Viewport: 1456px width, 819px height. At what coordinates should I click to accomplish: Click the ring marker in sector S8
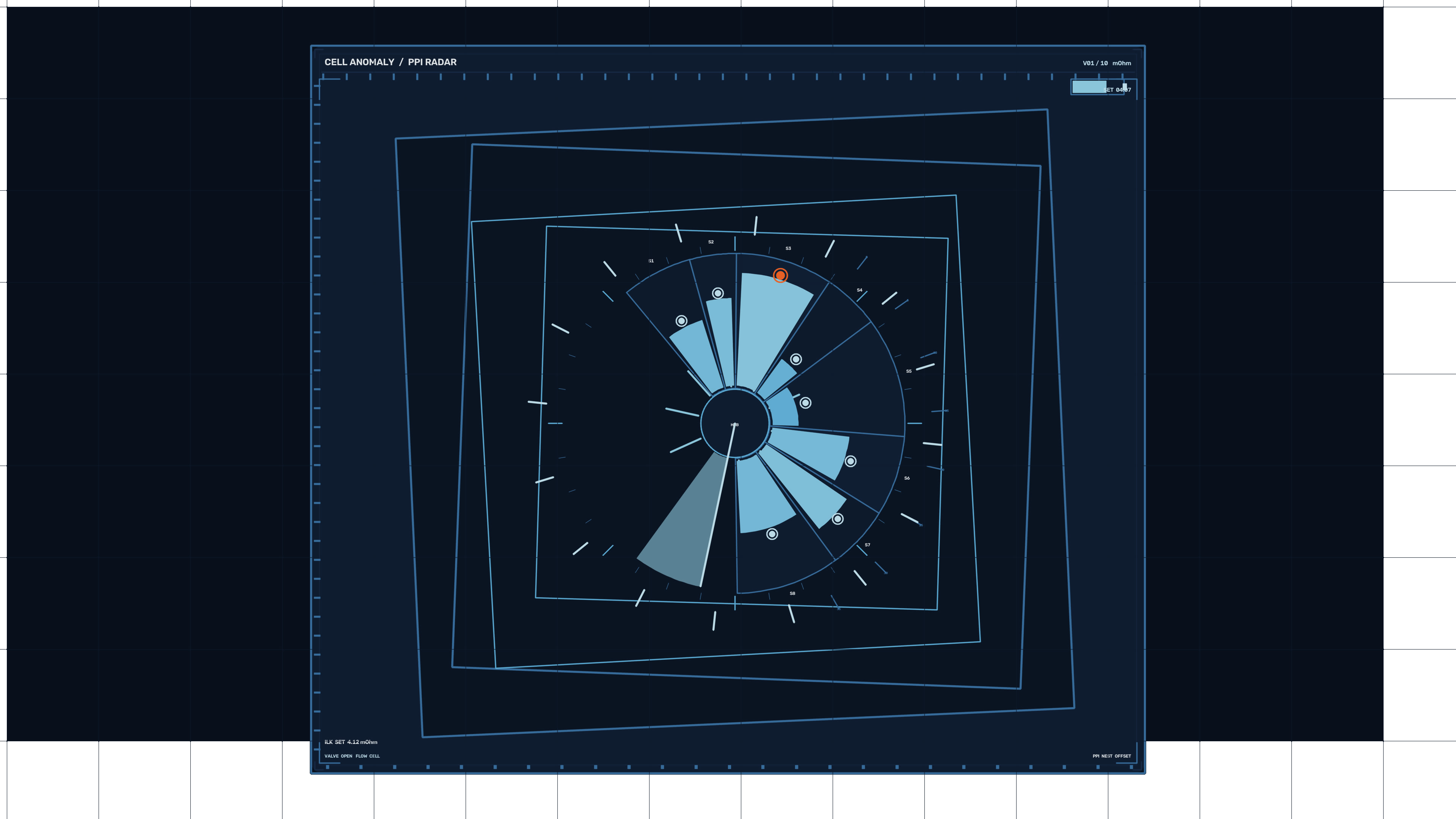click(x=772, y=534)
